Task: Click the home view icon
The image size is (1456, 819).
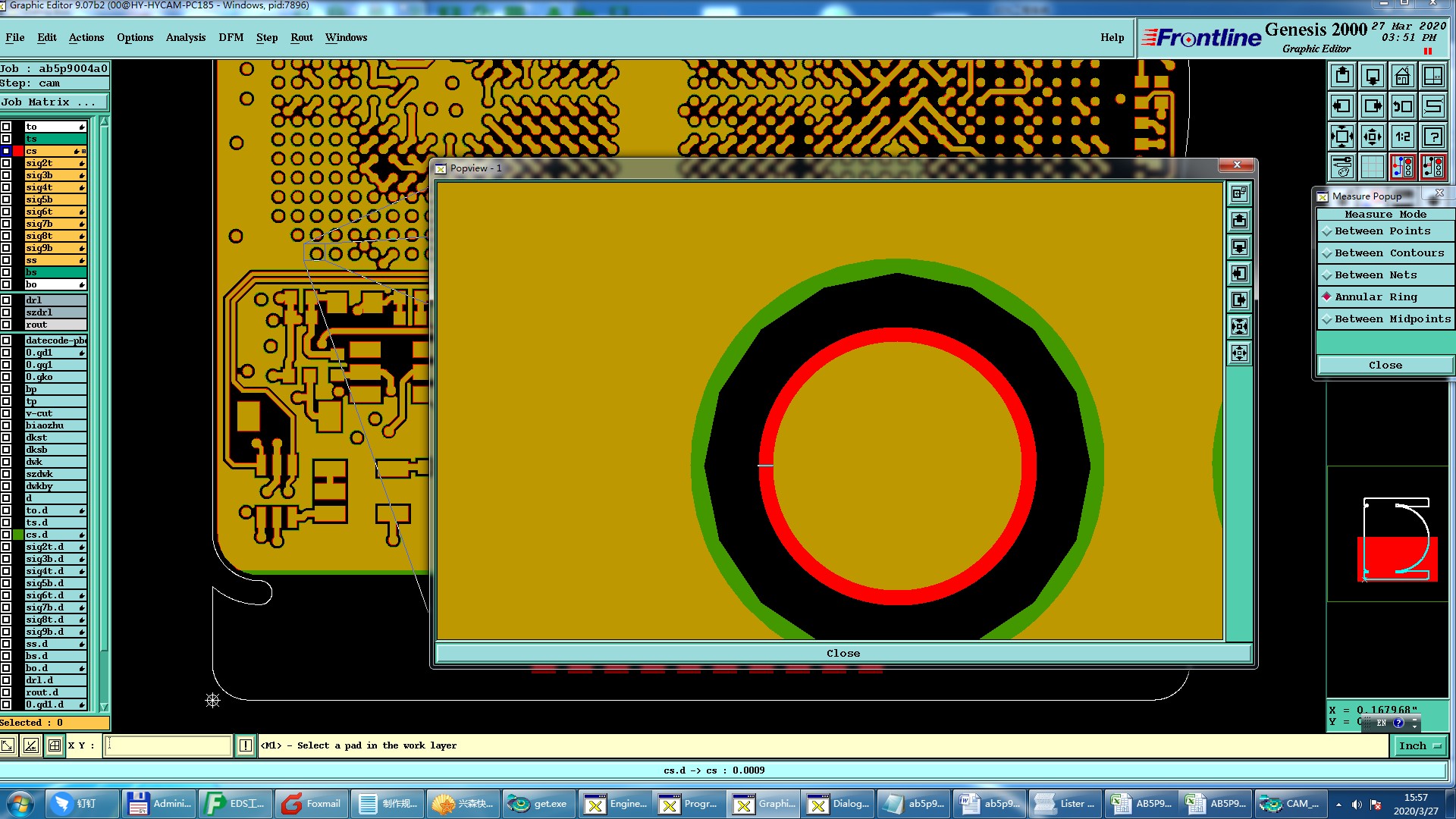Action: tap(1403, 76)
